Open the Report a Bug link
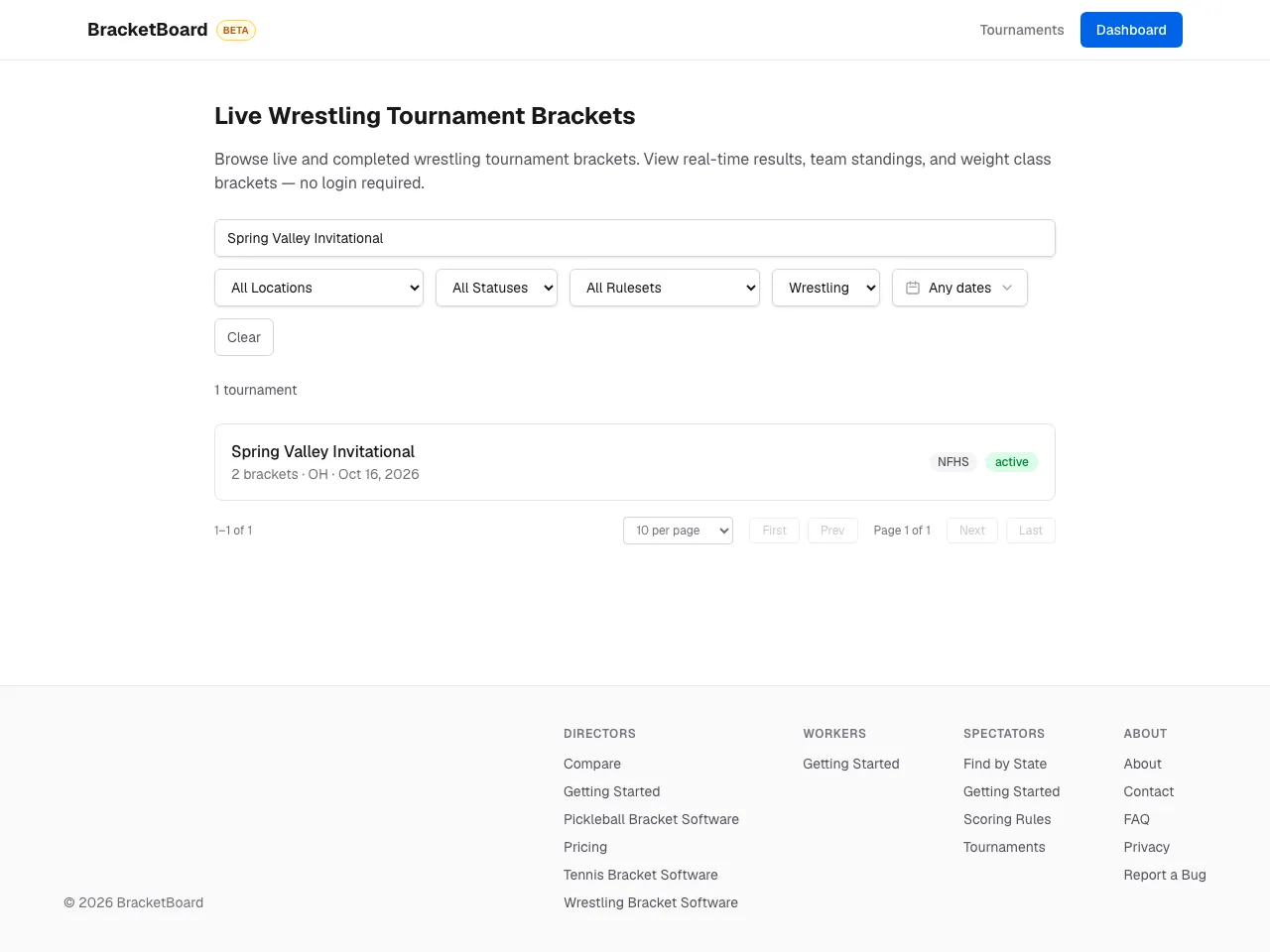Image resolution: width=1270 pixels, height=952 pixels. 1165,875
